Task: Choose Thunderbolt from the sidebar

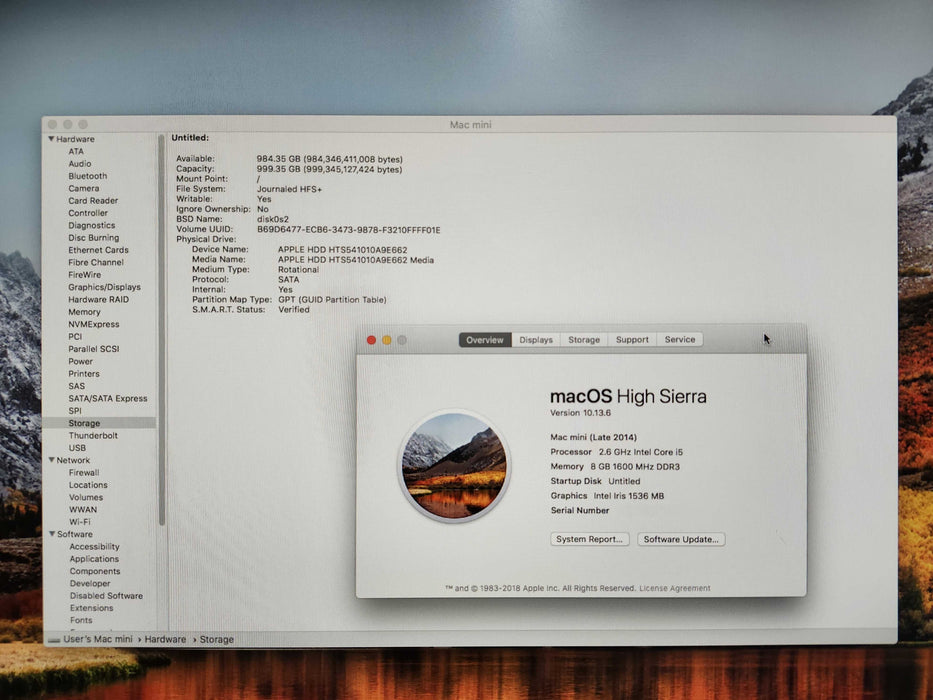Action: pos(93,436)
